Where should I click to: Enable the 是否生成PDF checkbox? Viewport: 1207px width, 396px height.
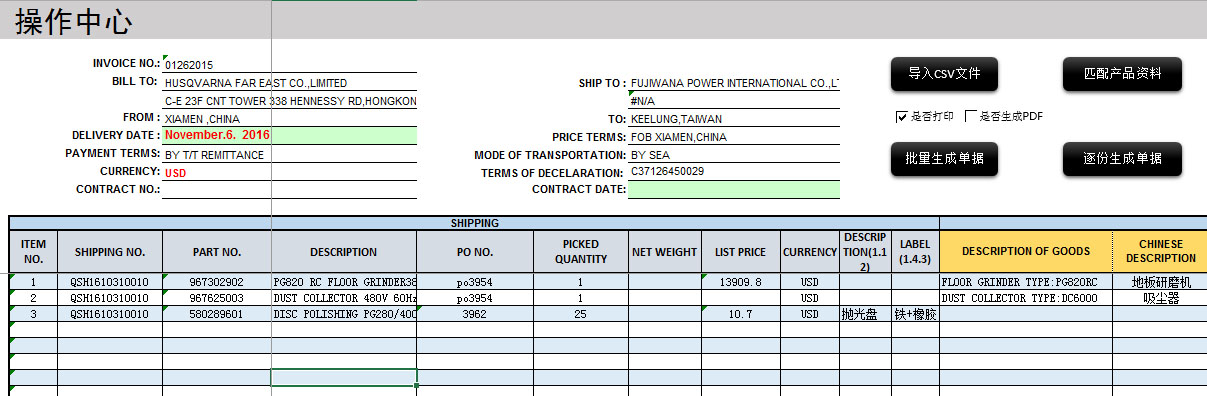coord(970,117)
